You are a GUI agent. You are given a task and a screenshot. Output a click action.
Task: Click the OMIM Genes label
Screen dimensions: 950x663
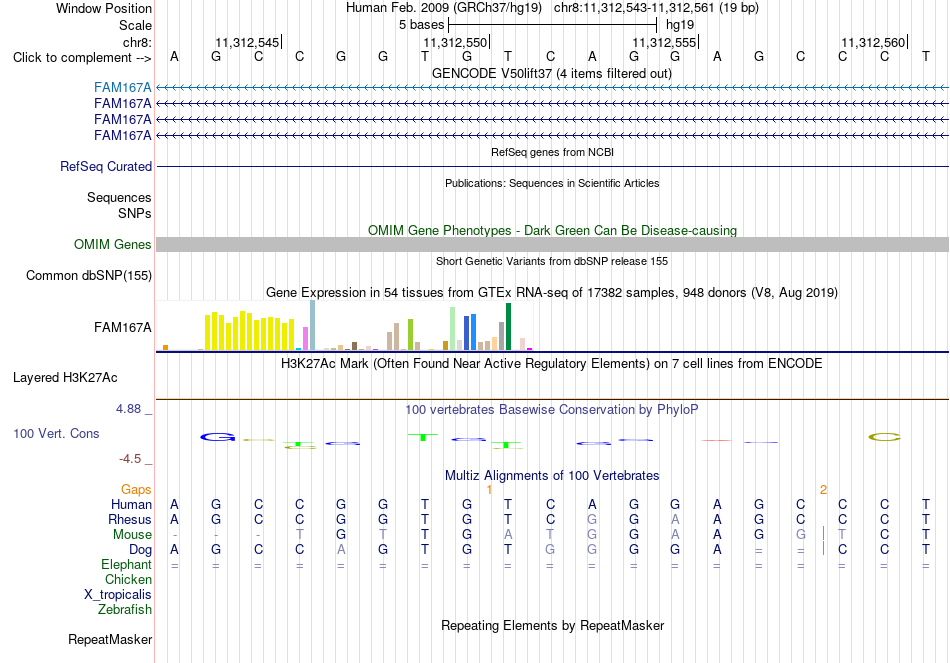tap(112, 244)
